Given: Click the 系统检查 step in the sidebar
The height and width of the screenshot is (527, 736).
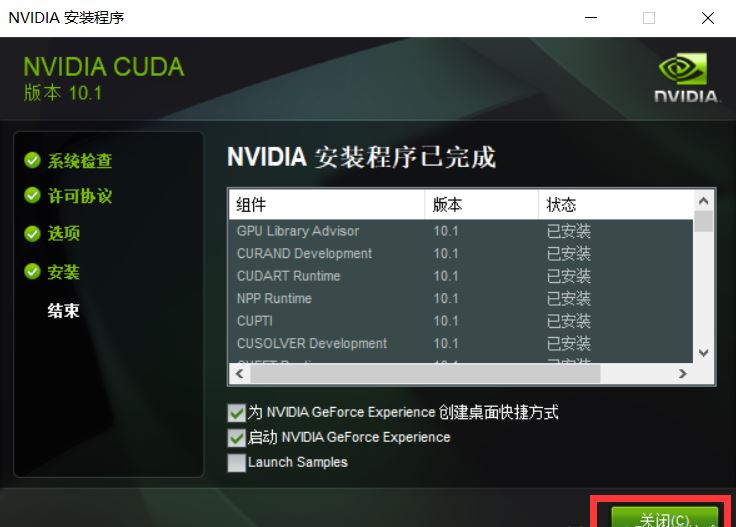Looking at the screenshot, I should coord(80,161).
